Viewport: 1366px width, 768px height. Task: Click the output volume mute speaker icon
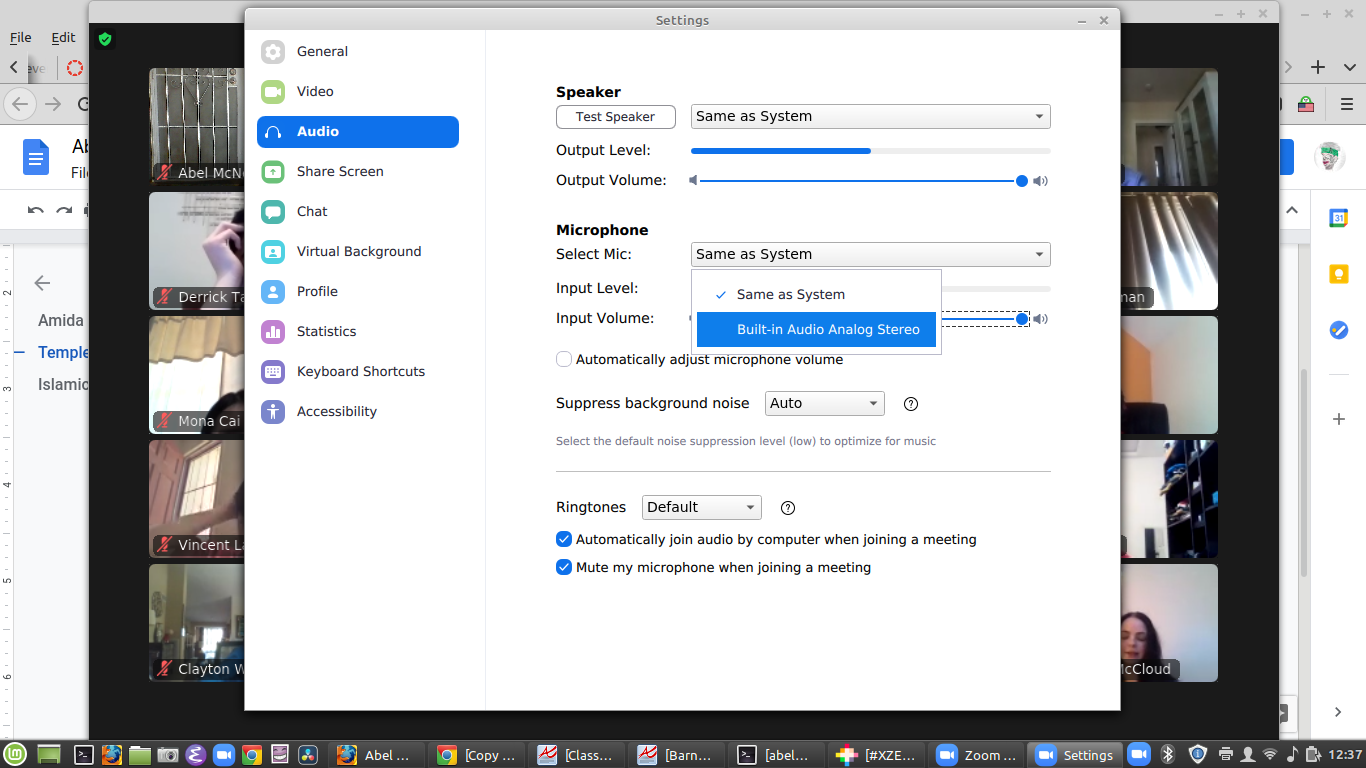click(x=693, y=181)
